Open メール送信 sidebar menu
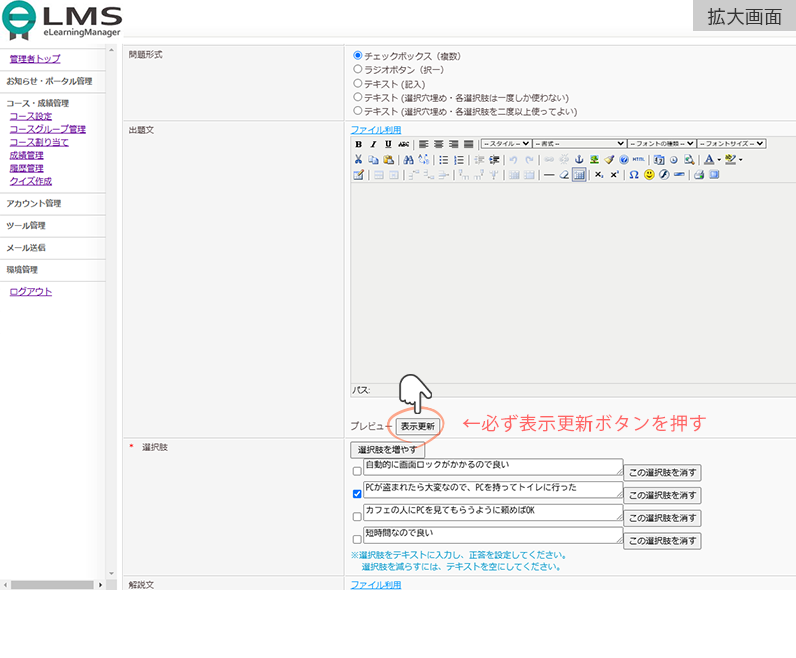Image resolution: width=796 pixels, height=658 pixels. point(26,248)
